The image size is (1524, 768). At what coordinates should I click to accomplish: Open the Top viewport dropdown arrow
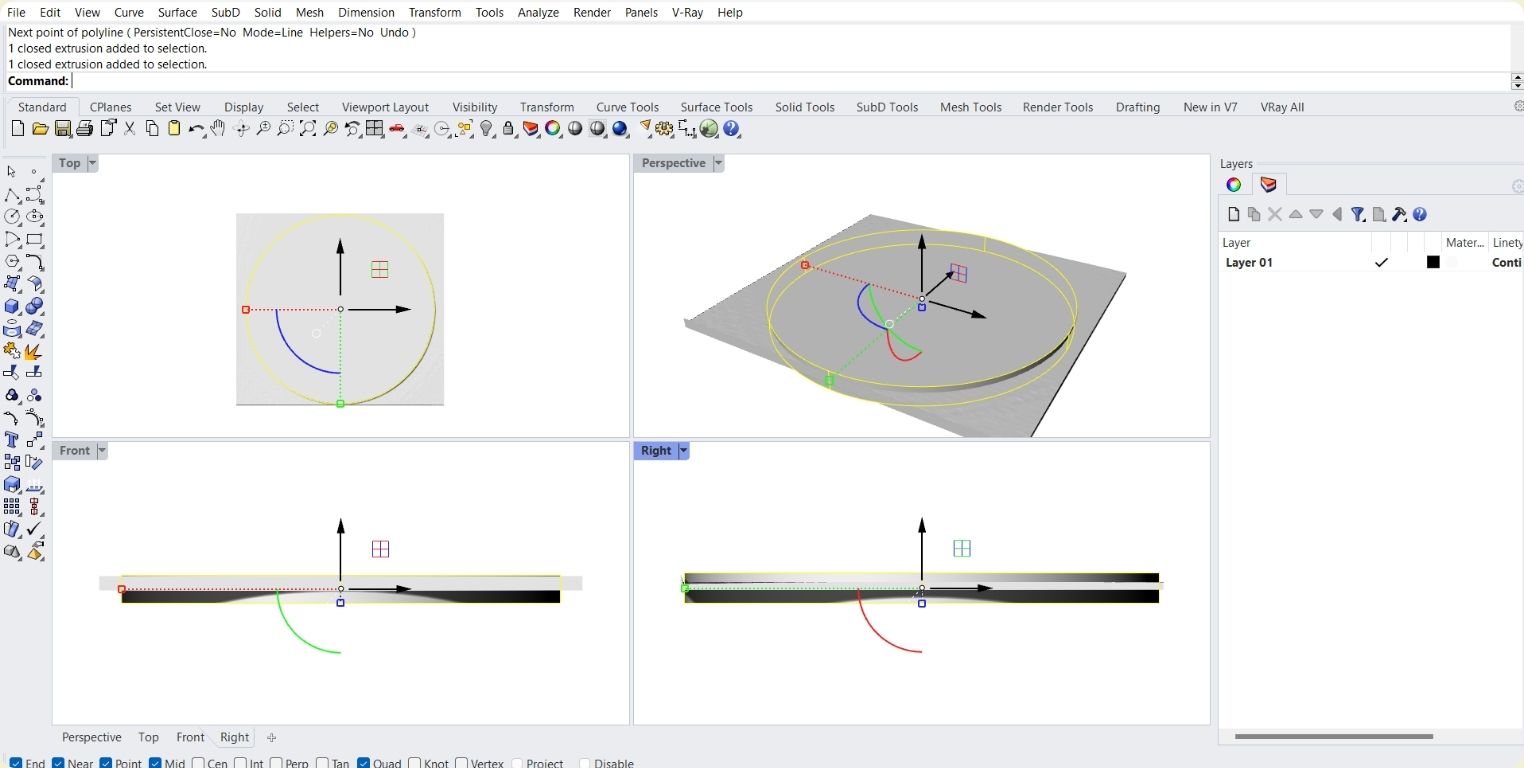(92, 163)
